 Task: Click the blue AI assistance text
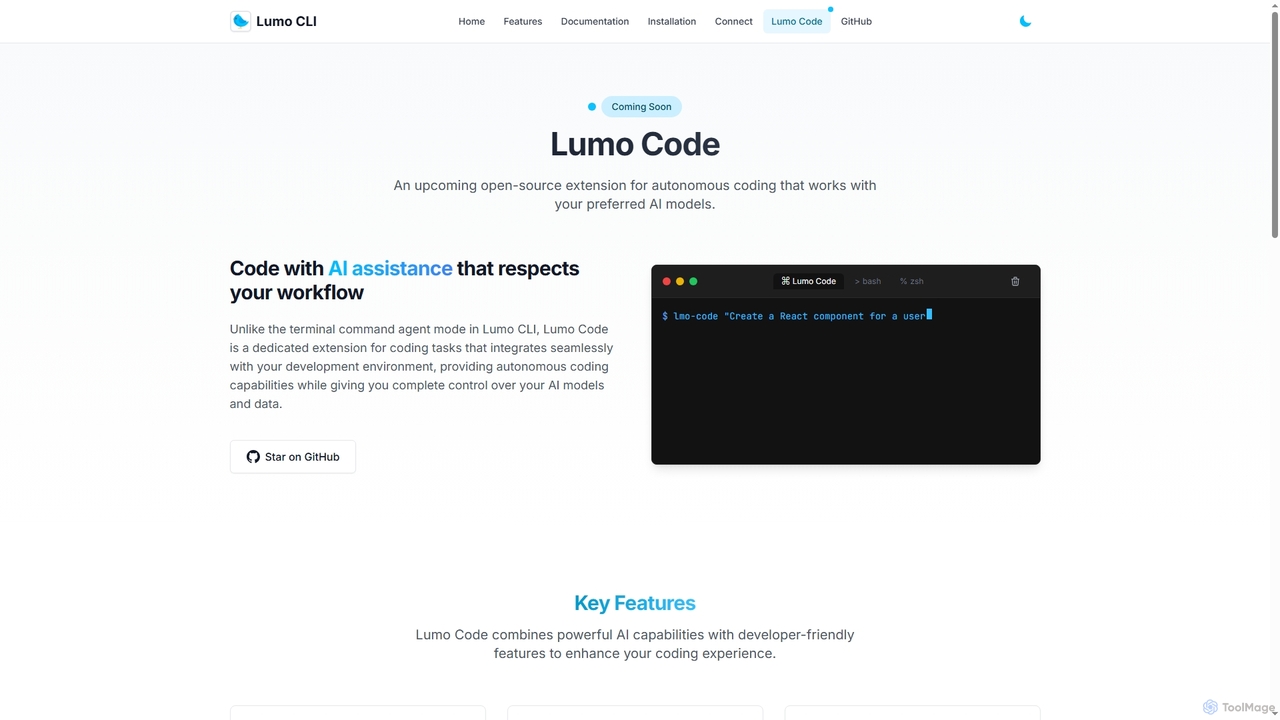[390, 268]
